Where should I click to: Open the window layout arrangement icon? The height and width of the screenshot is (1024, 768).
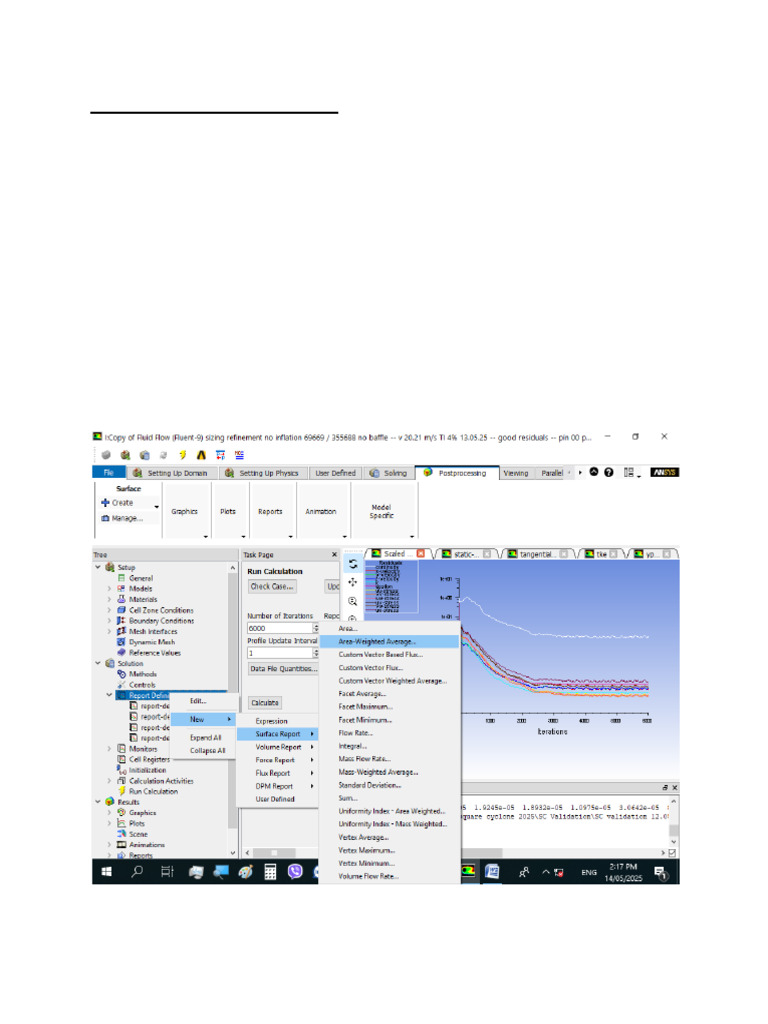pos(630,472)
